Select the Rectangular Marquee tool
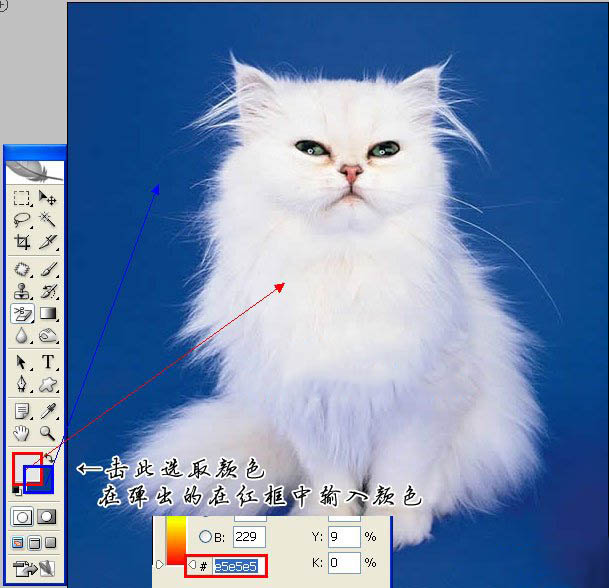Image resolution: width=609 pixels, height=588 pixels. (22, 198)
